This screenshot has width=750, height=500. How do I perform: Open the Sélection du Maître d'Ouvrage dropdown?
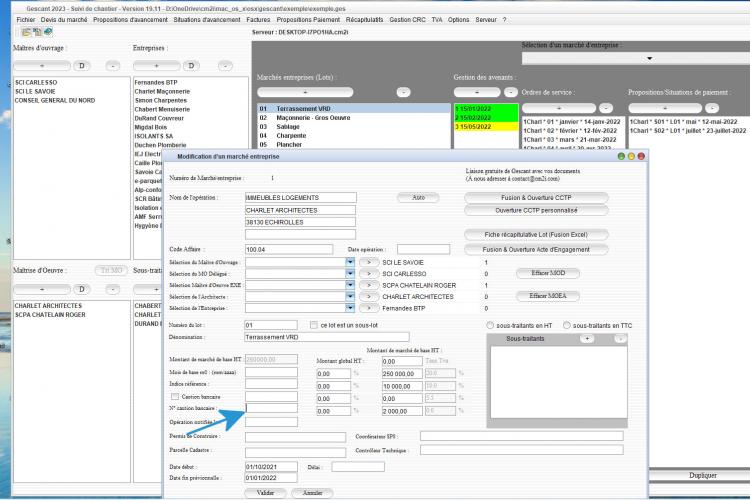tap(350, 262)
